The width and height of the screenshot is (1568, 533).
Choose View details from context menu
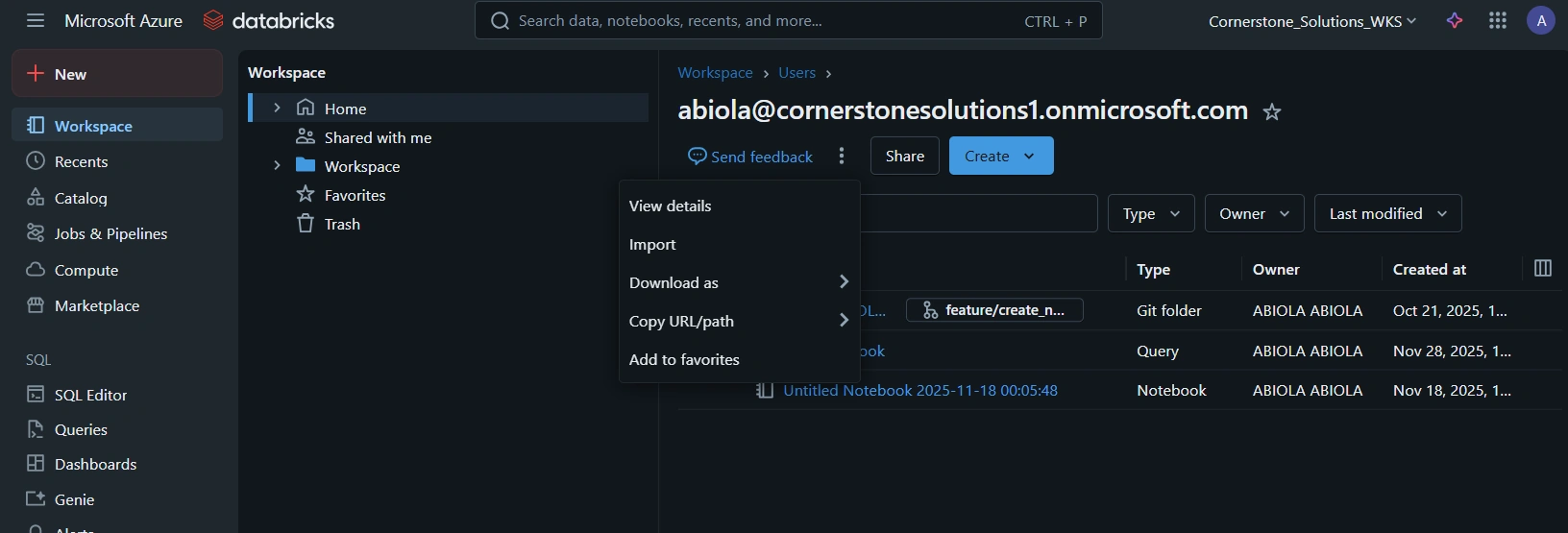(739, 206)
